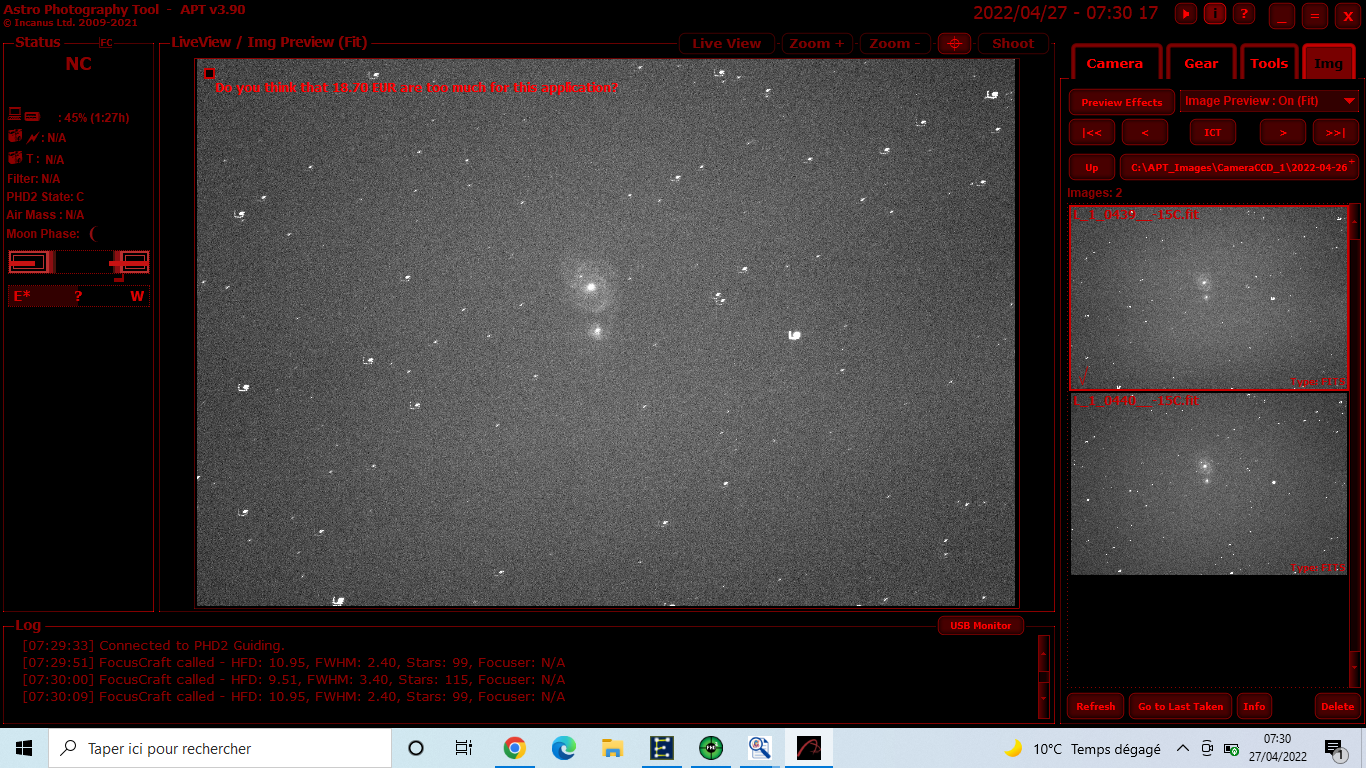Open Info for the selected image
The width and height of the screenshot is (1366, 768).
click(x=1254, y=706)
